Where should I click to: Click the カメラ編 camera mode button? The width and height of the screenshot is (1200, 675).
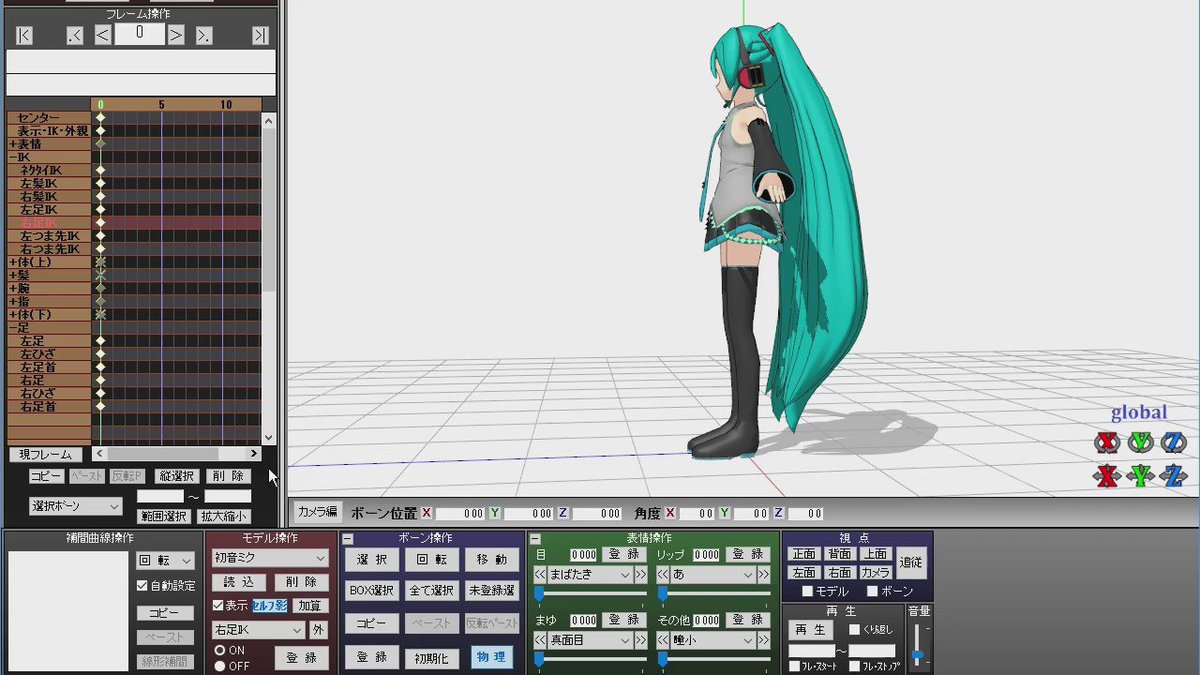[x=317, y=512]
